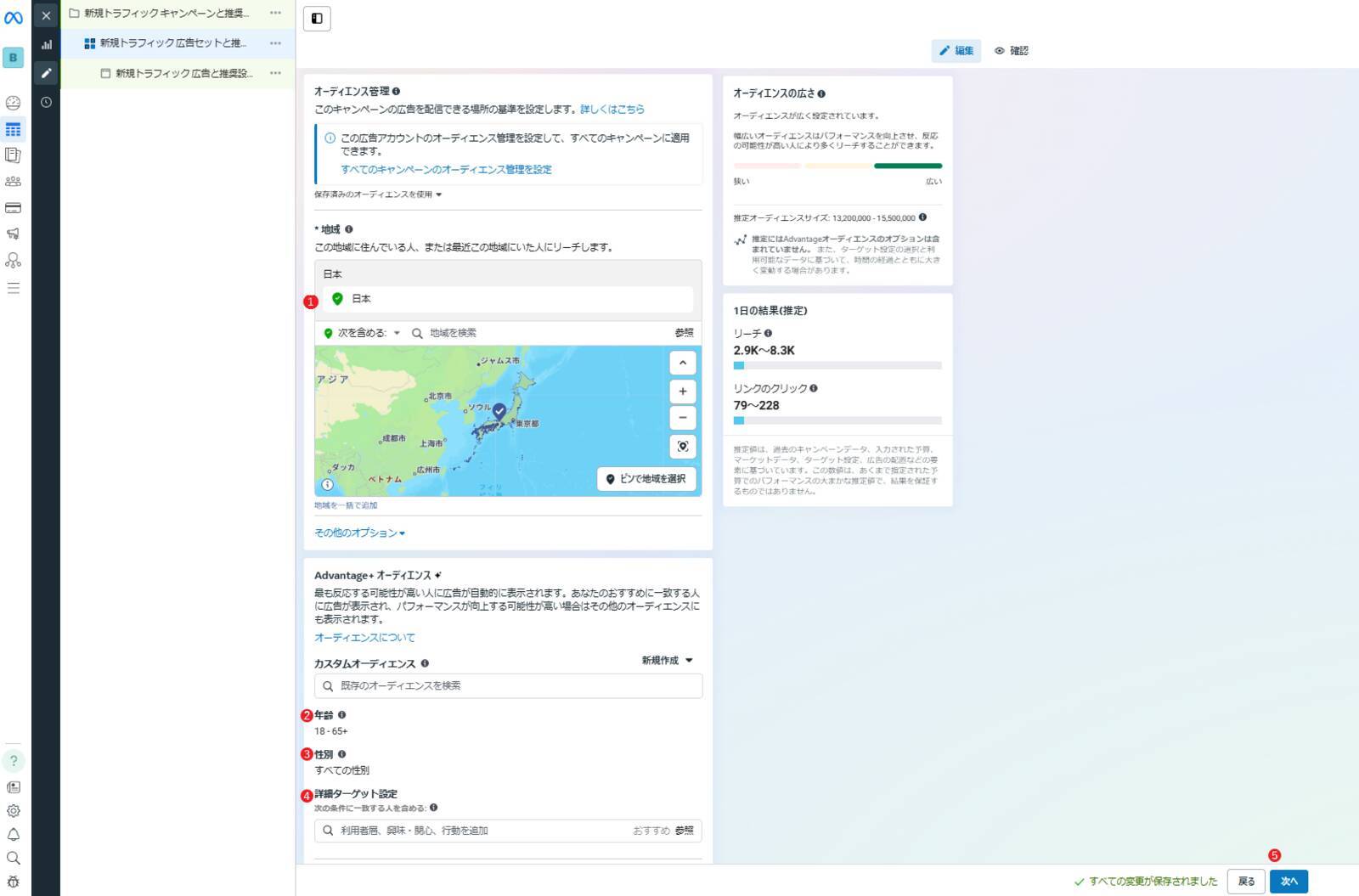Image resolution: width=1359 pixels, height=896 pixels.
Task: Zoom out on the map with minus
Action: tap(682, 418)
